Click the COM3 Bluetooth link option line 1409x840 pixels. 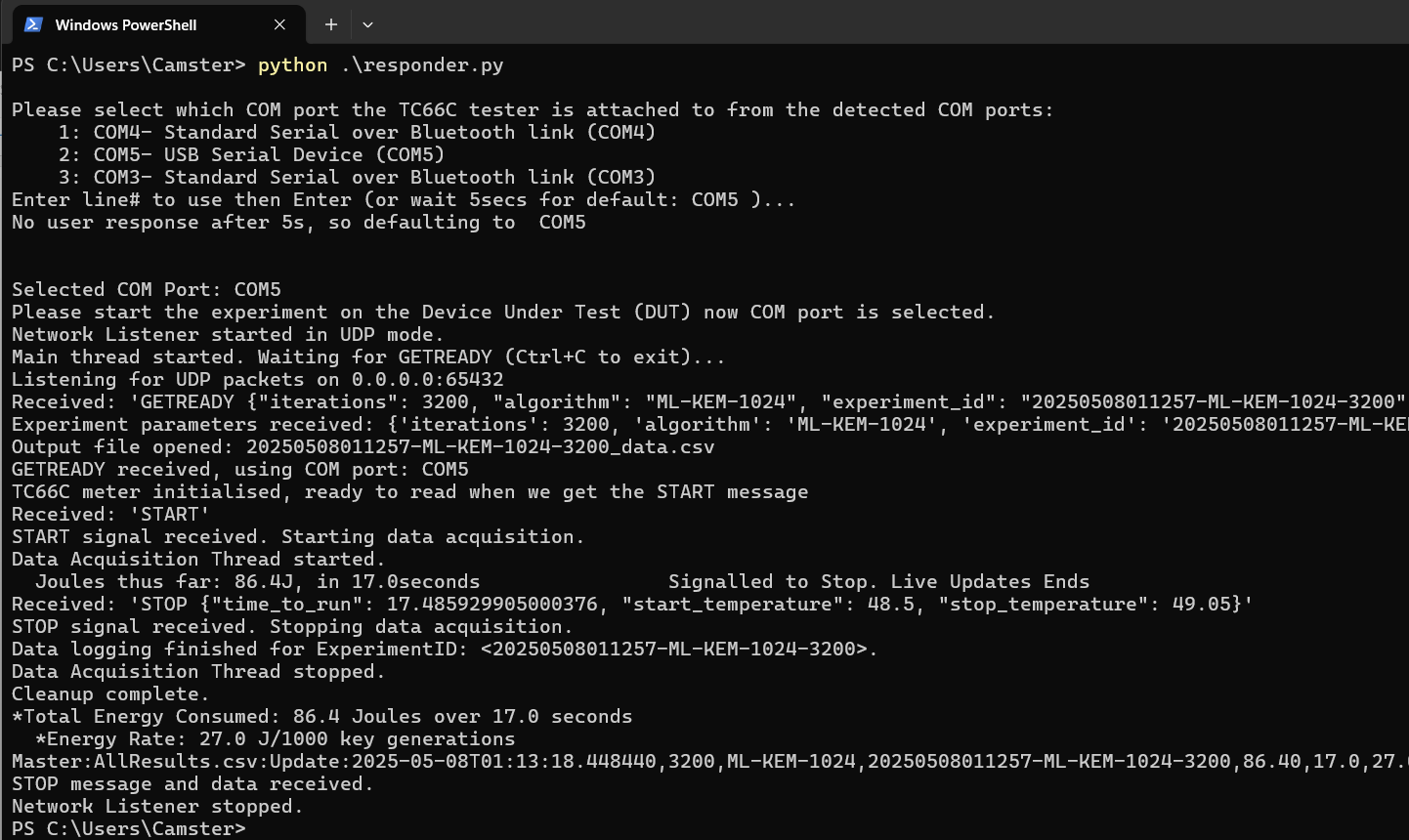tap(357, 178)
